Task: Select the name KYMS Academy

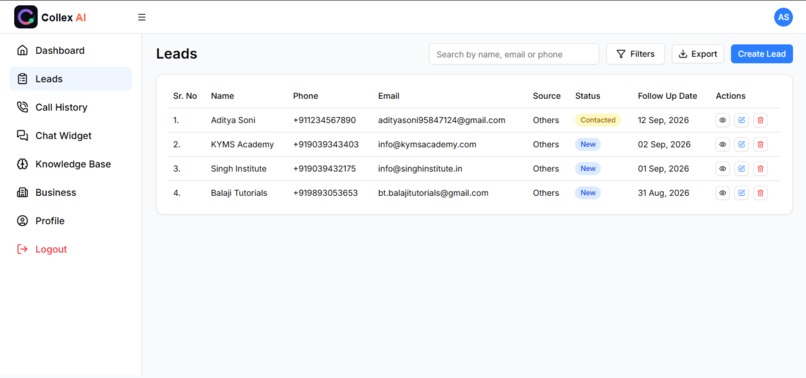Action: tap(242, 145)
